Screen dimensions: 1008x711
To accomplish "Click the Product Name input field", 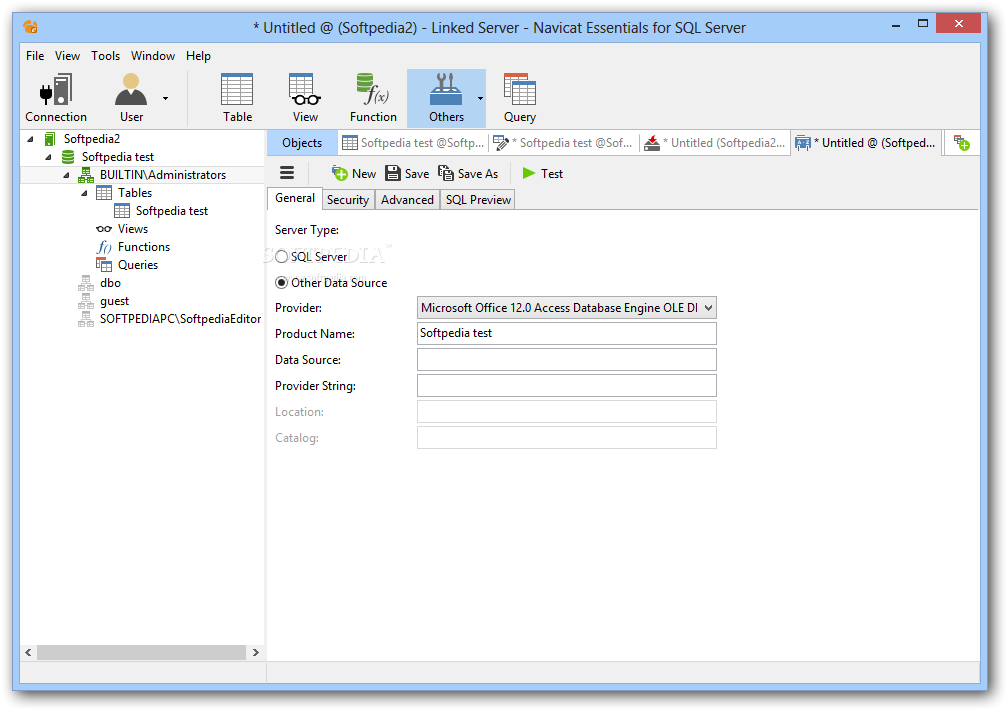I will [x=566, y=333].
